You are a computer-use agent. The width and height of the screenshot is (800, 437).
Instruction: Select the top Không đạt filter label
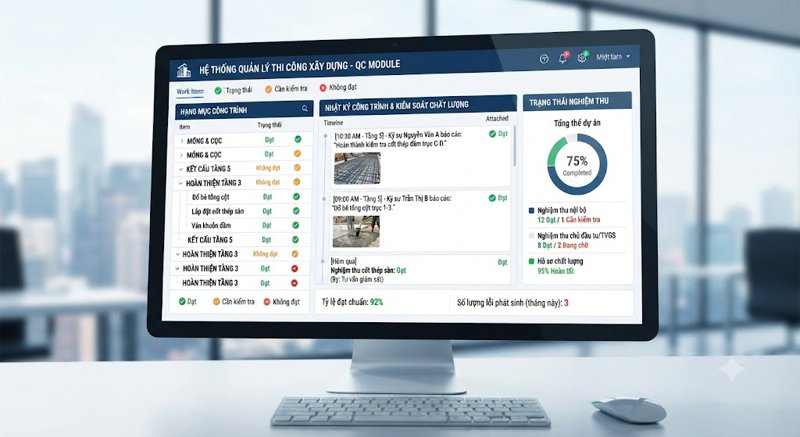click(343, 87)
